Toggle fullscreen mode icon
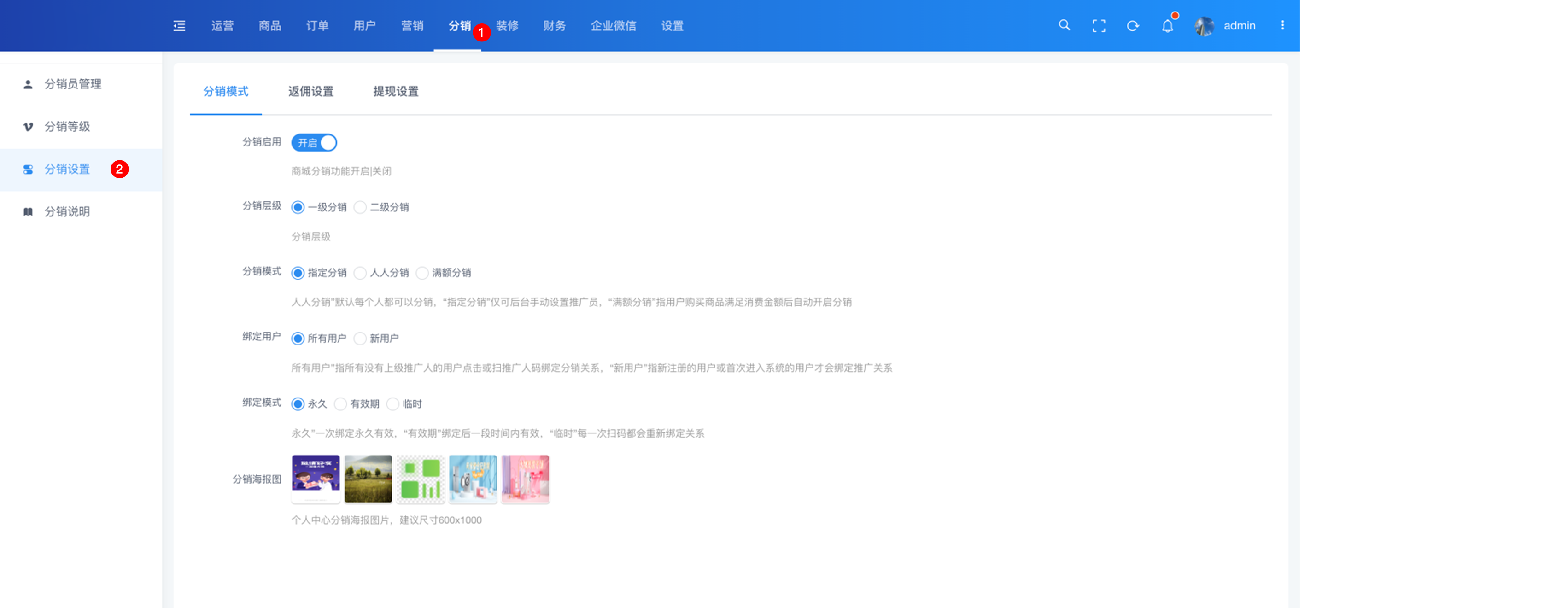The width and height of the screenshot is (1568, 608). [x=1099, y=25]
